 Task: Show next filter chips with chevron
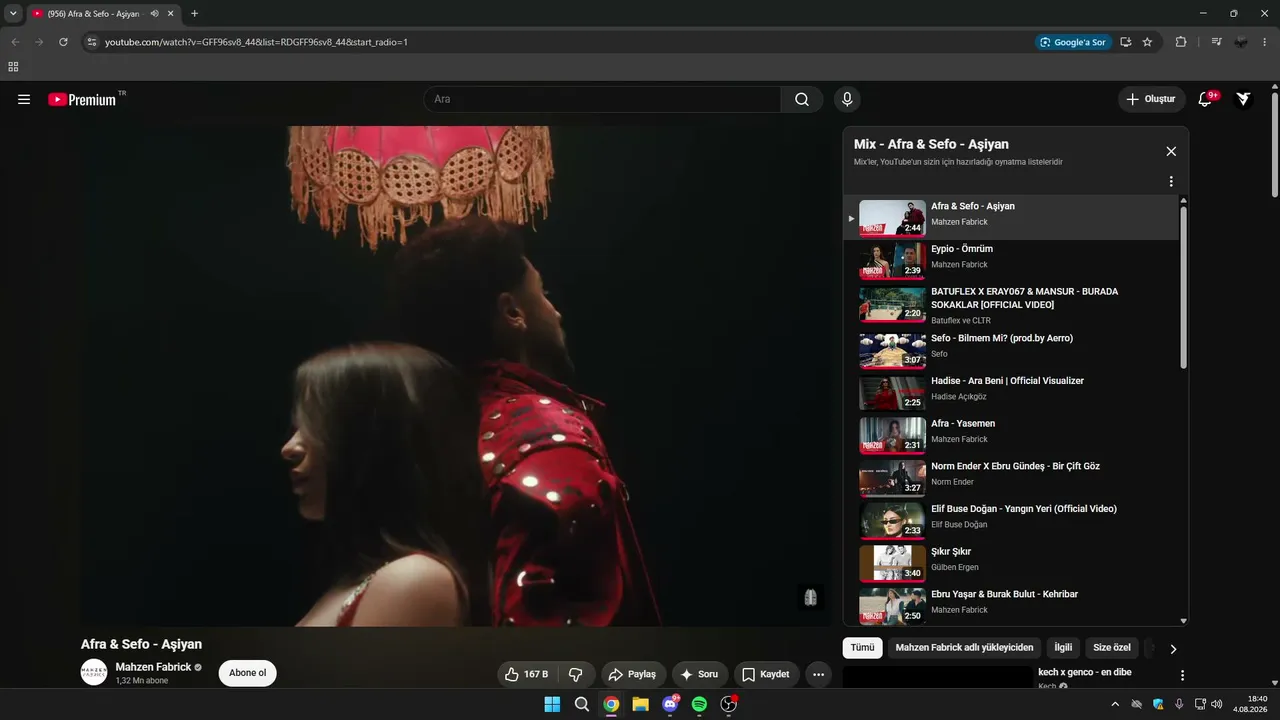(x=1173, y=648)
